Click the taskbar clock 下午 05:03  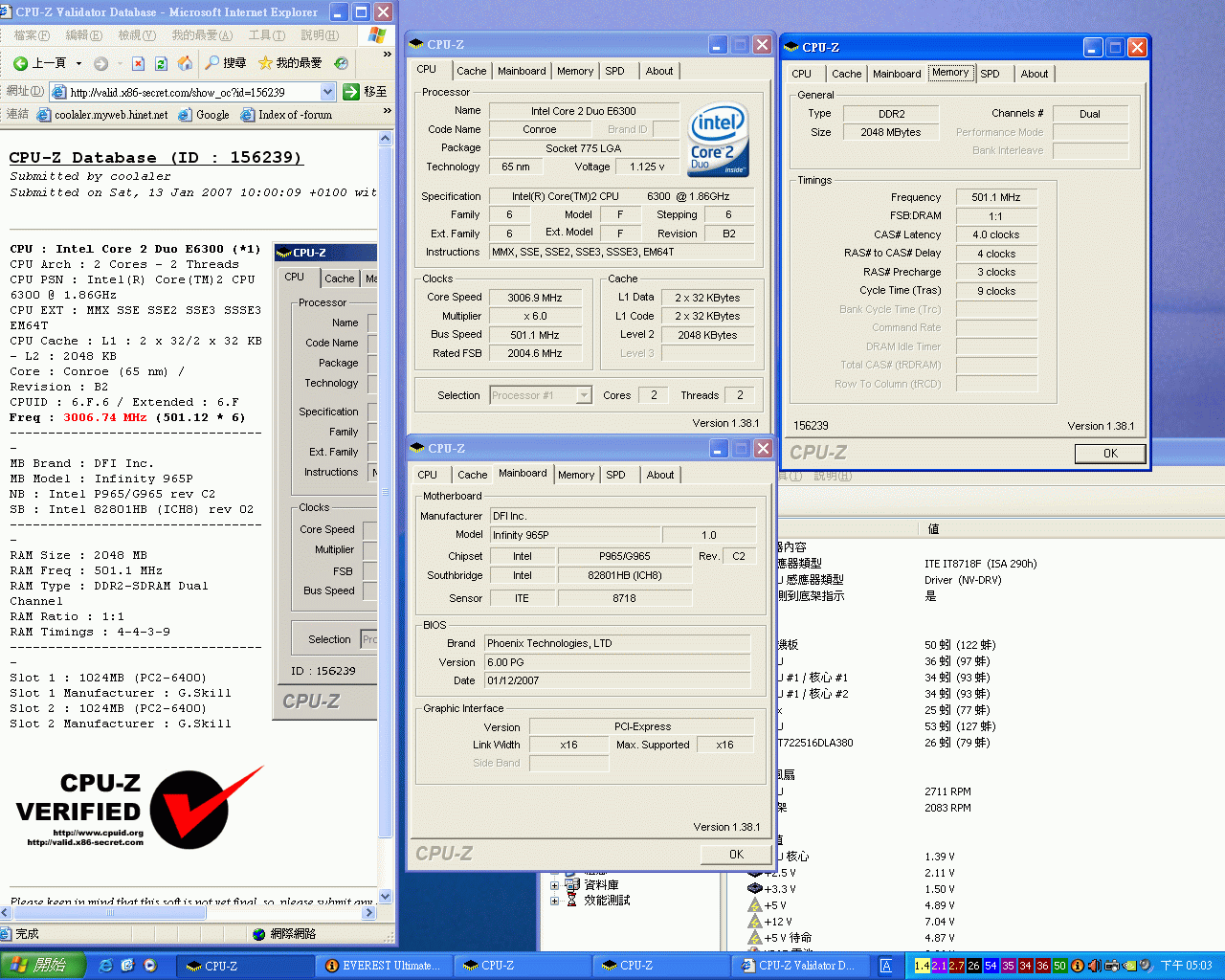coord(1186,966)
